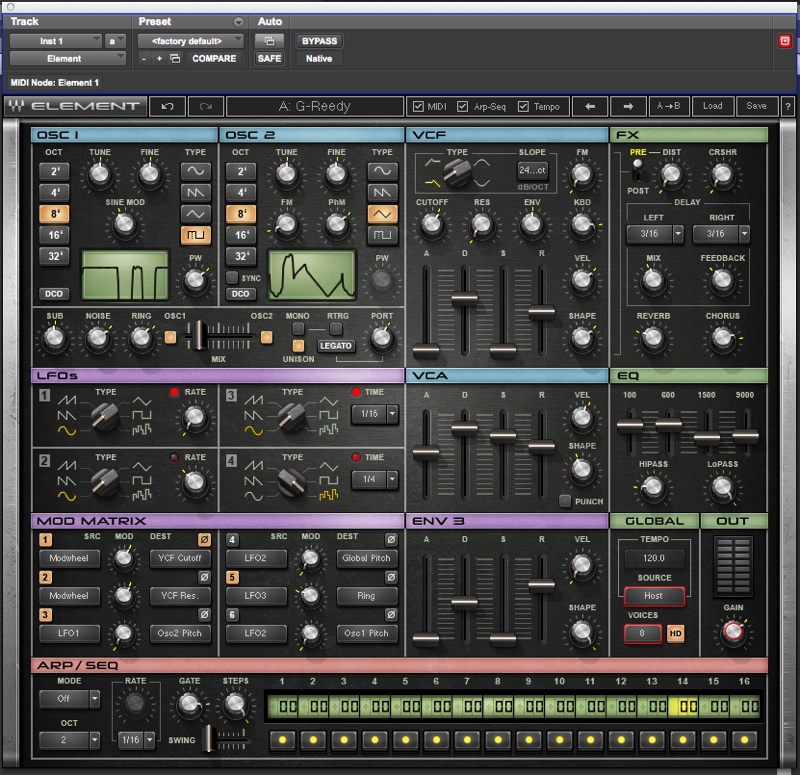This screenshot has height=775, width=800.
Task: Select square waveform for OSC 1
Action: (x=195, y=235)
